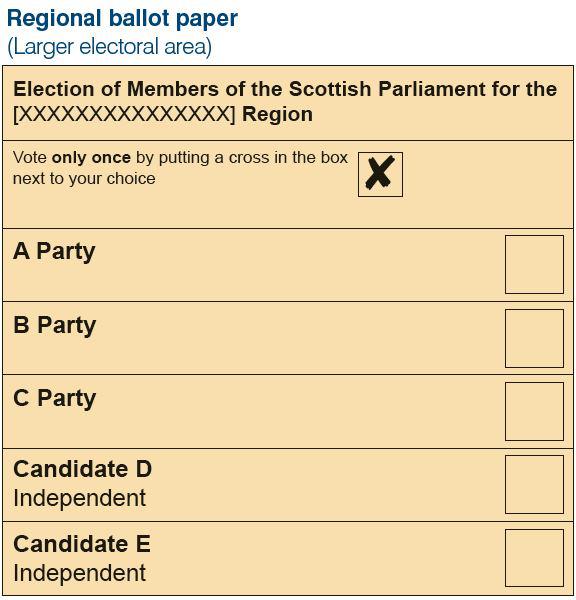
Task: Click the region name placeholder XXXXXXXXXXXXXXX
Action: 124,114
